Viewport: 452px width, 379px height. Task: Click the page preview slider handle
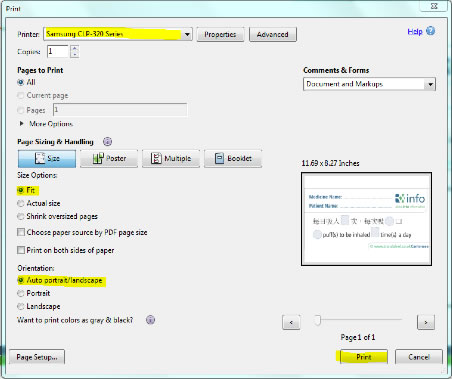(x=317, y=320)
